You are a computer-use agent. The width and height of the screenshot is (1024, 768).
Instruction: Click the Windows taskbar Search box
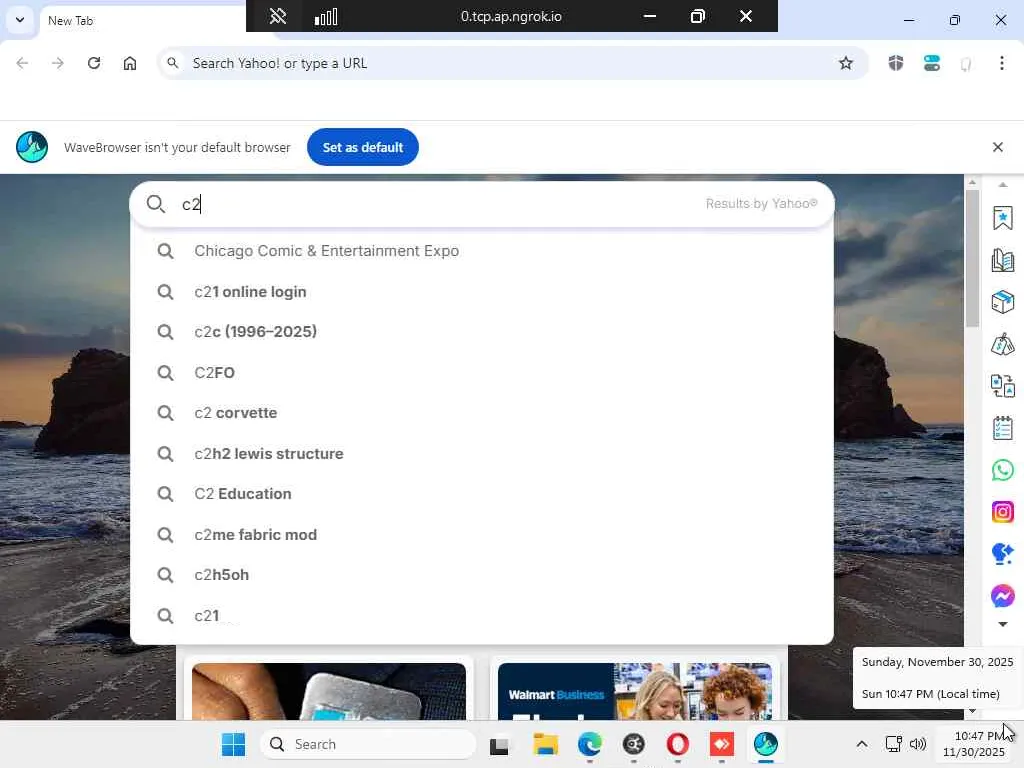pos(368,744)
